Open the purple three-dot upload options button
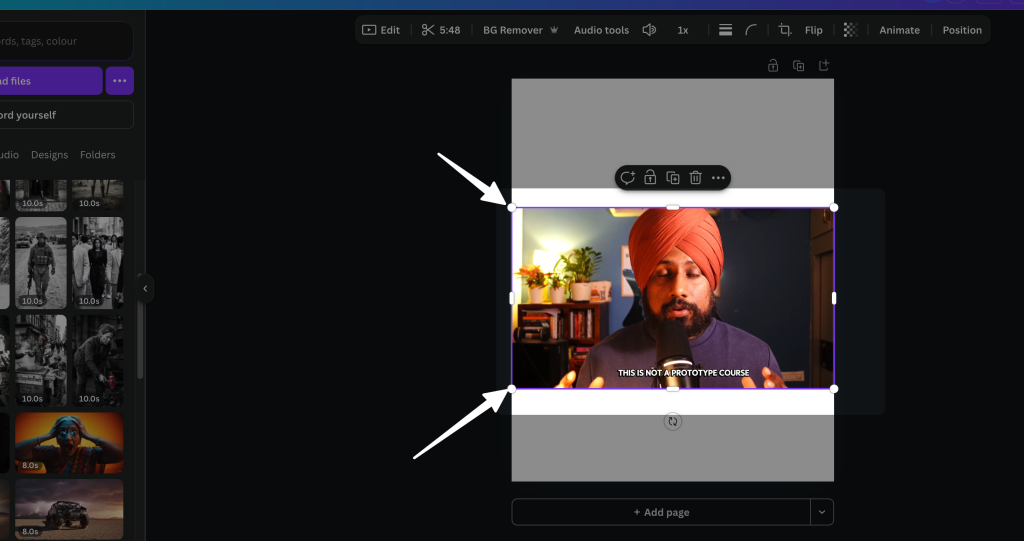Image resolution: width=1024 pixels, height=541 pixels. click(x=120, y=81)
